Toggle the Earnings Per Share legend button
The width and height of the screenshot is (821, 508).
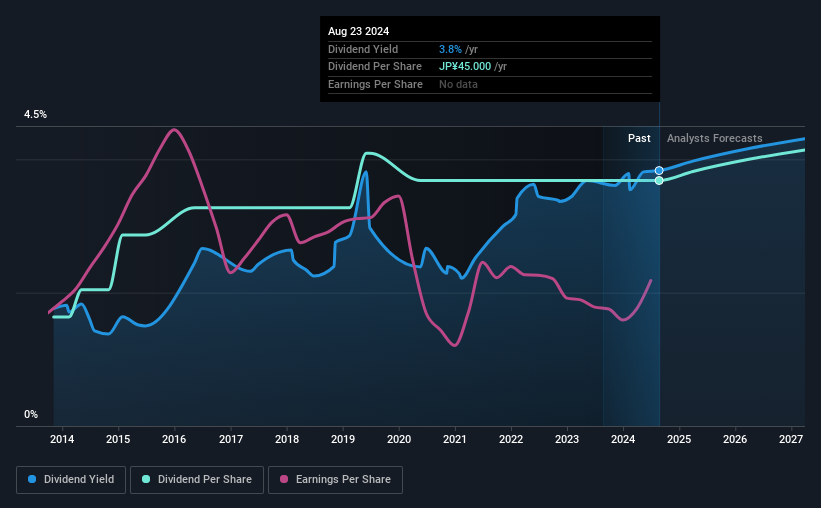(335, 480)
